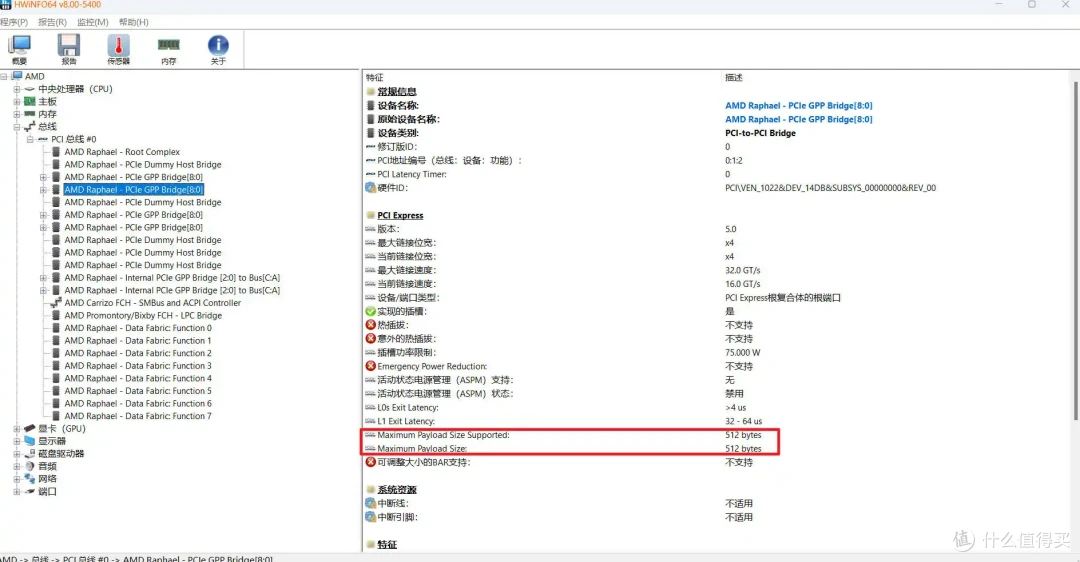Select Data Fabric: Function 5
This screenshot has height=562, width=1080.
coord(138,391)
